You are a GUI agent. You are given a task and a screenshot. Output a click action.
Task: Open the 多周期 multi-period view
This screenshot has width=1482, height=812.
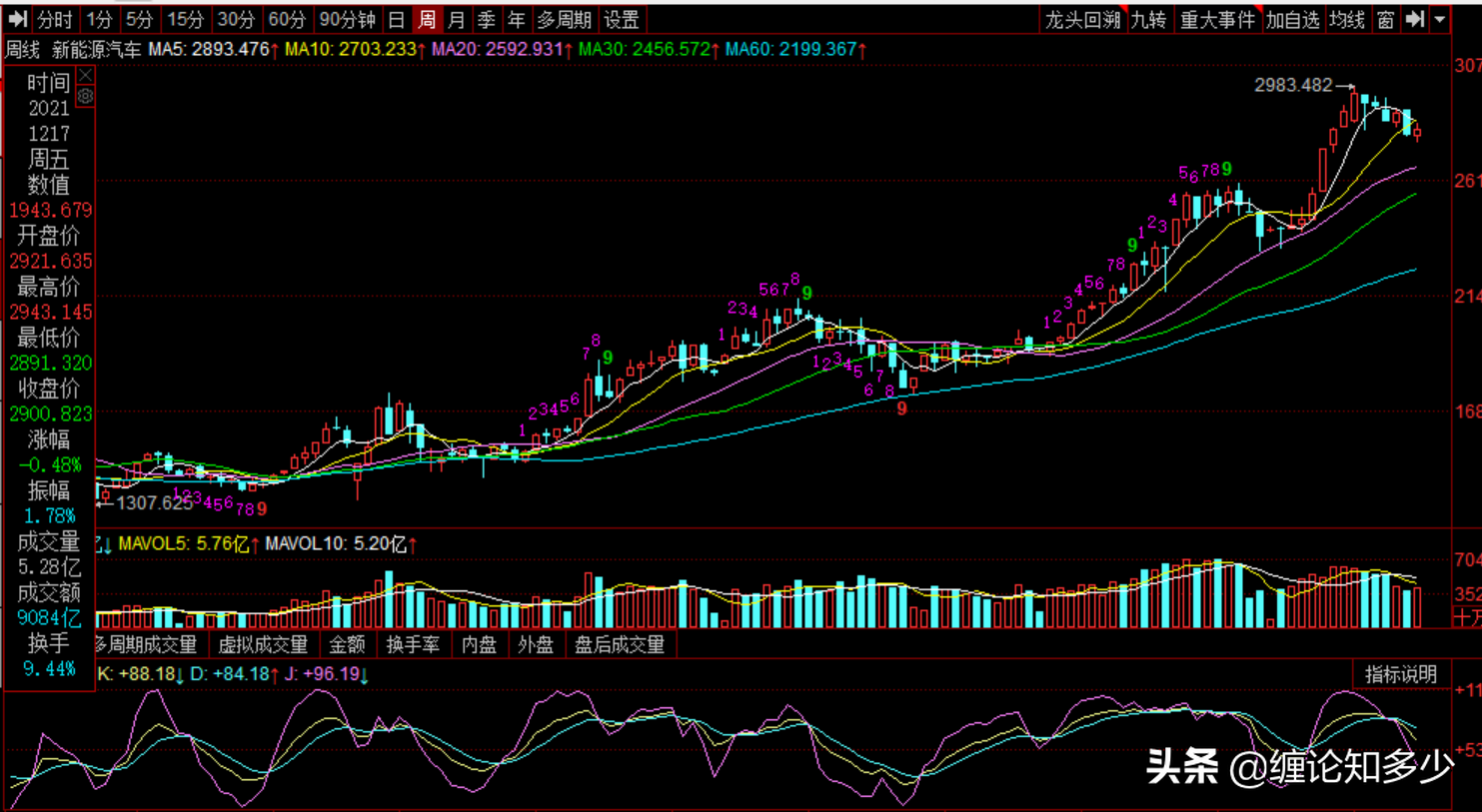pos(565,19)
